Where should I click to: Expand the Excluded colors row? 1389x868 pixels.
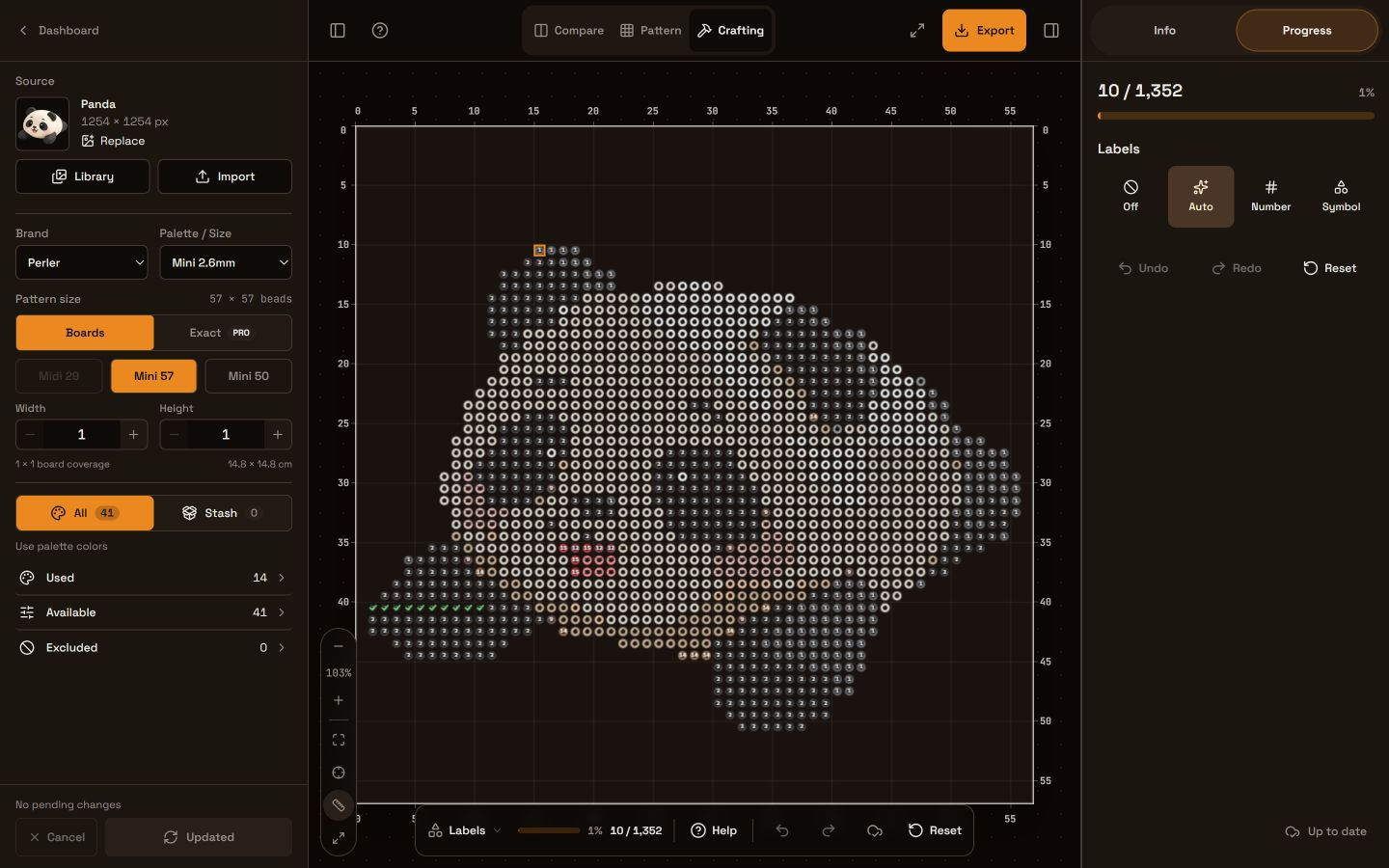153,648
